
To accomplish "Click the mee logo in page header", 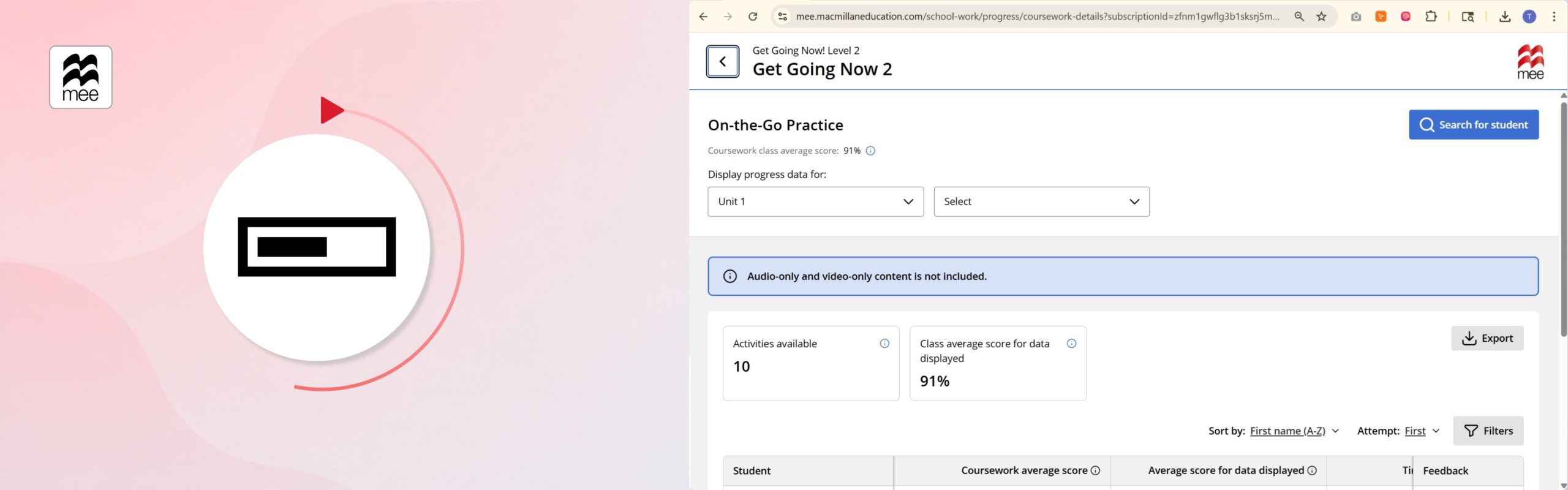I will (1530, 62).
